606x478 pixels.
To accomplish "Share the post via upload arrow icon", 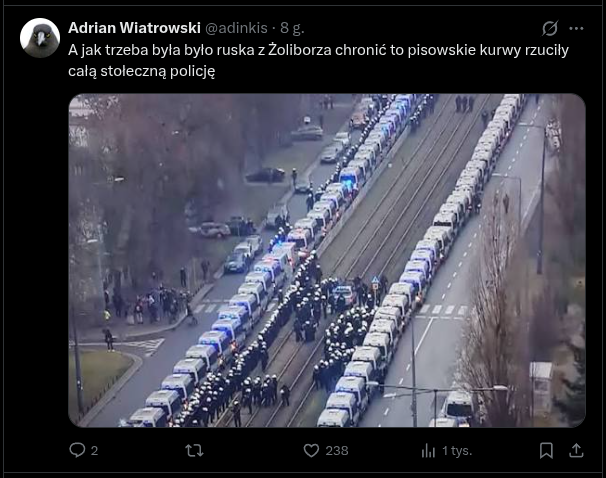I will click(576, 450).
